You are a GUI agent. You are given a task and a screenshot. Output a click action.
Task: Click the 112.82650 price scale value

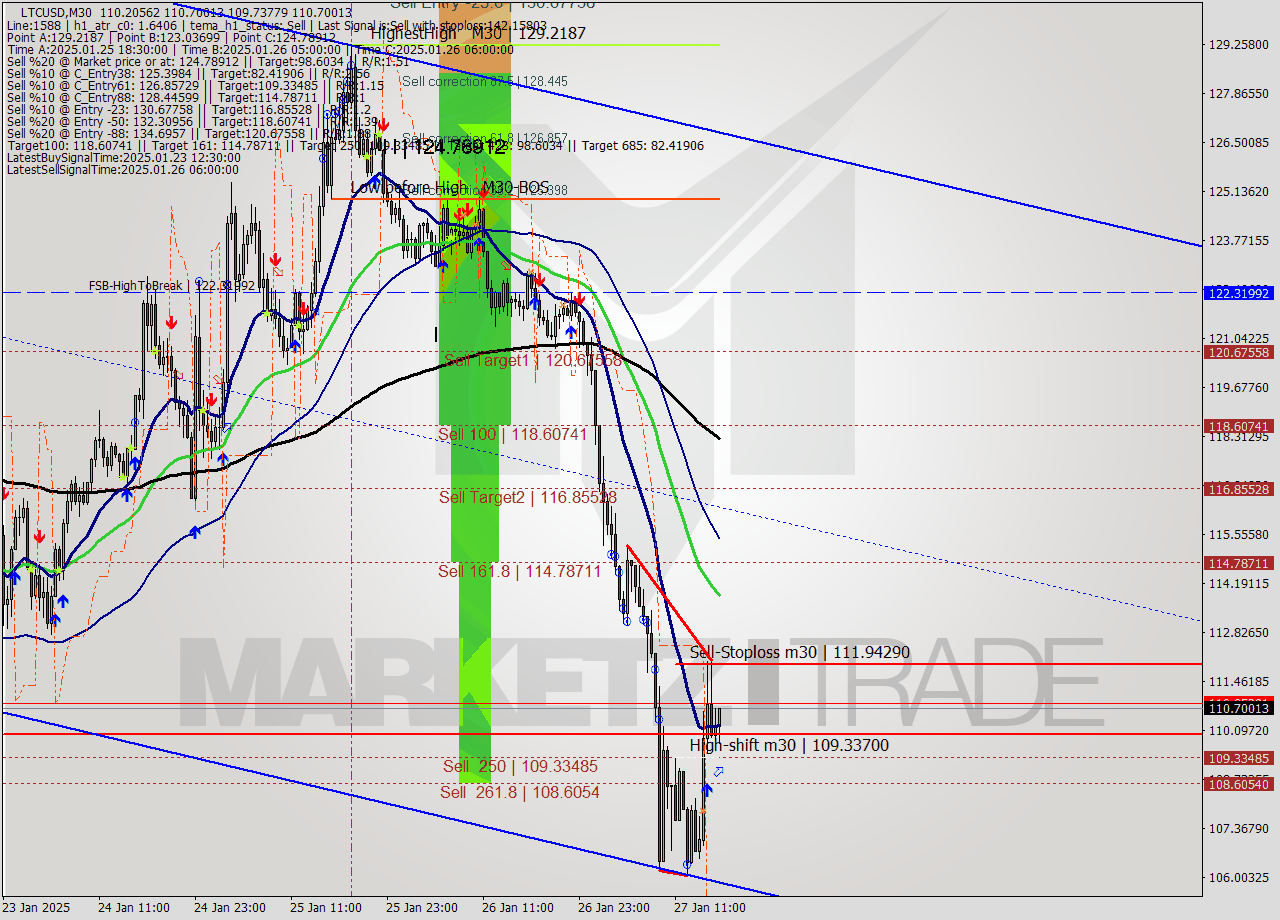[1238, 633]
